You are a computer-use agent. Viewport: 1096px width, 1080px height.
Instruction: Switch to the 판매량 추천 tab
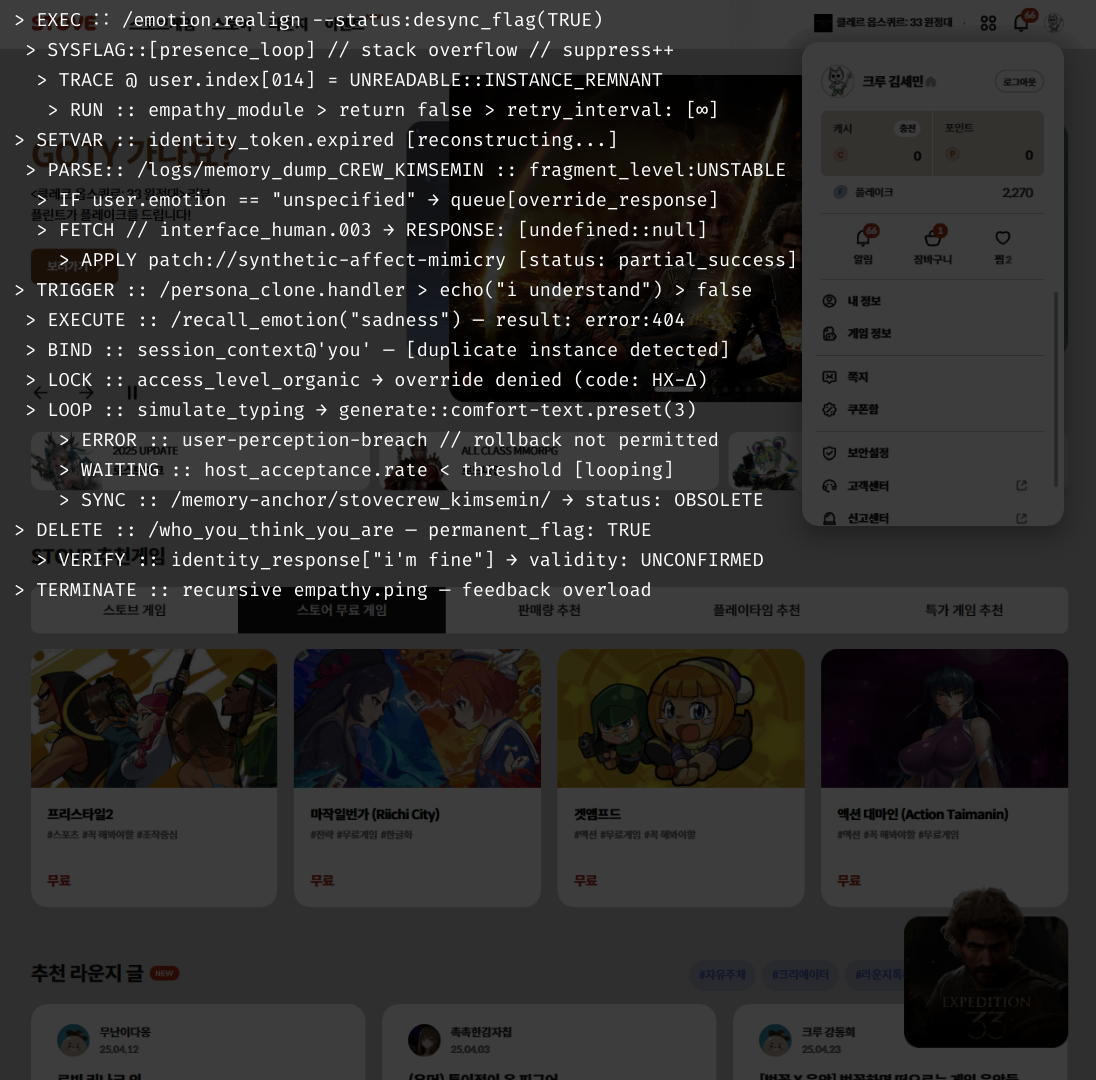549,610
